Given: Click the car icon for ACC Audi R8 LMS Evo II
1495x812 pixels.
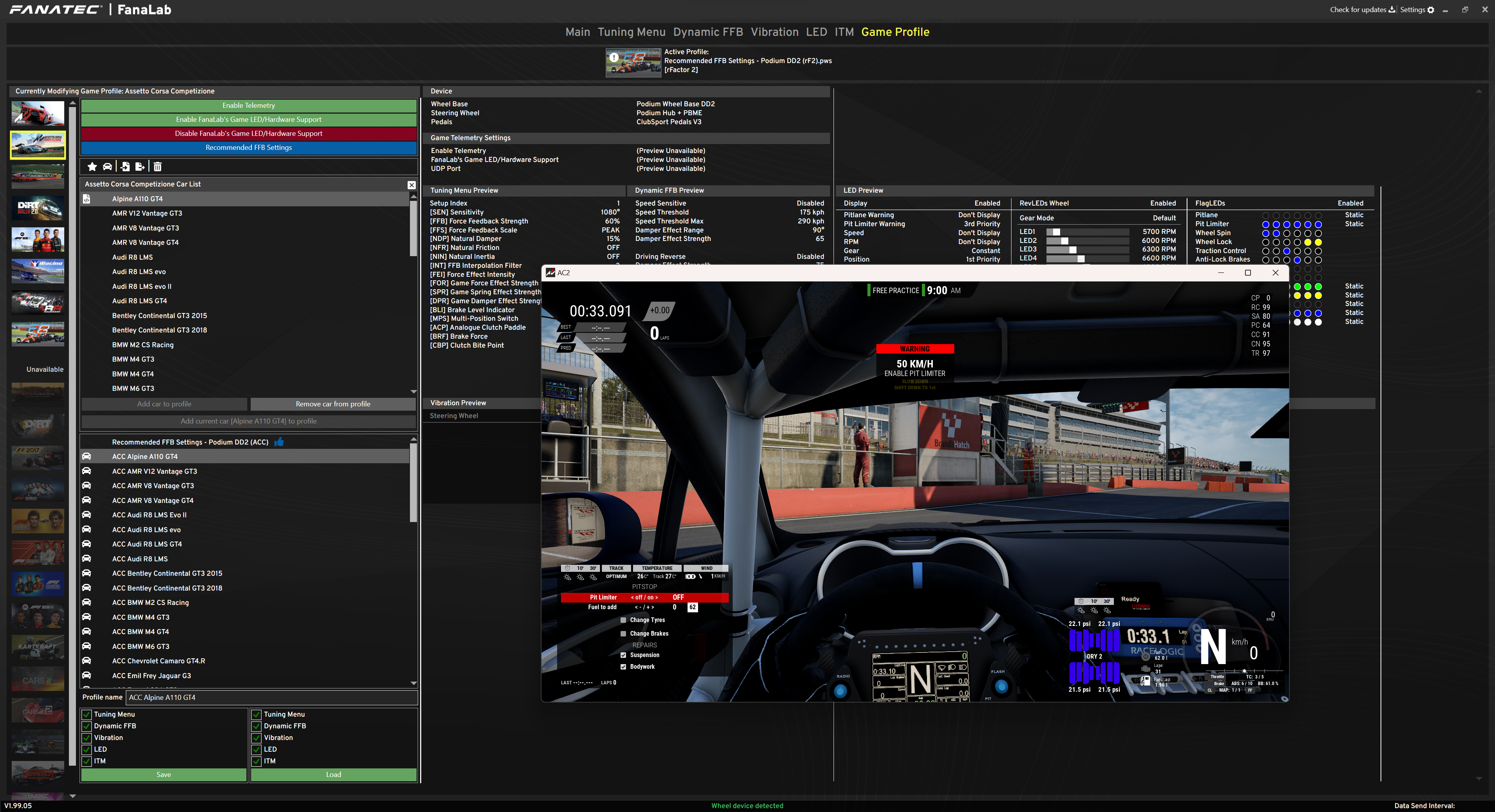Looking at the screenshot, I should point(86,514).
